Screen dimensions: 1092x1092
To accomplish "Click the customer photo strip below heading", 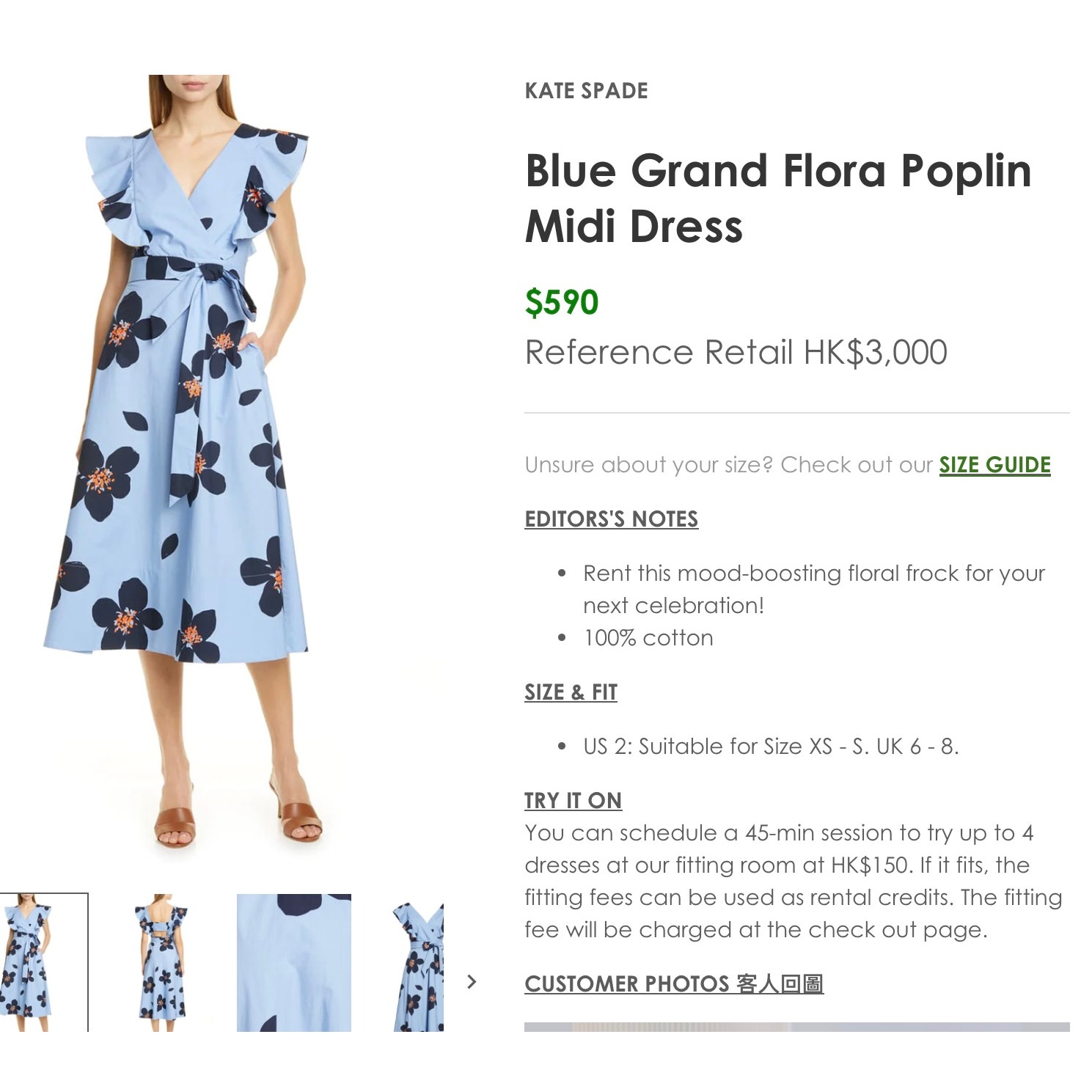I will click(796, 1027).
